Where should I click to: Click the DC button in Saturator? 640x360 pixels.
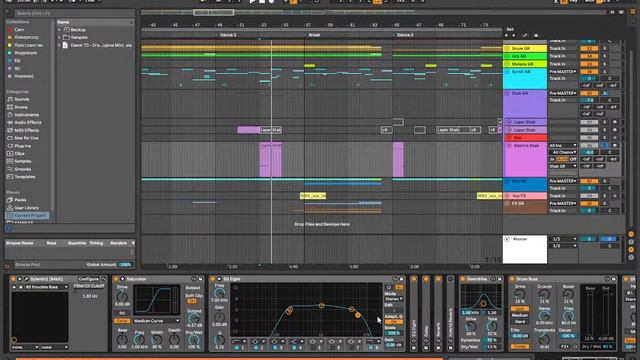(x=122, y=313)
